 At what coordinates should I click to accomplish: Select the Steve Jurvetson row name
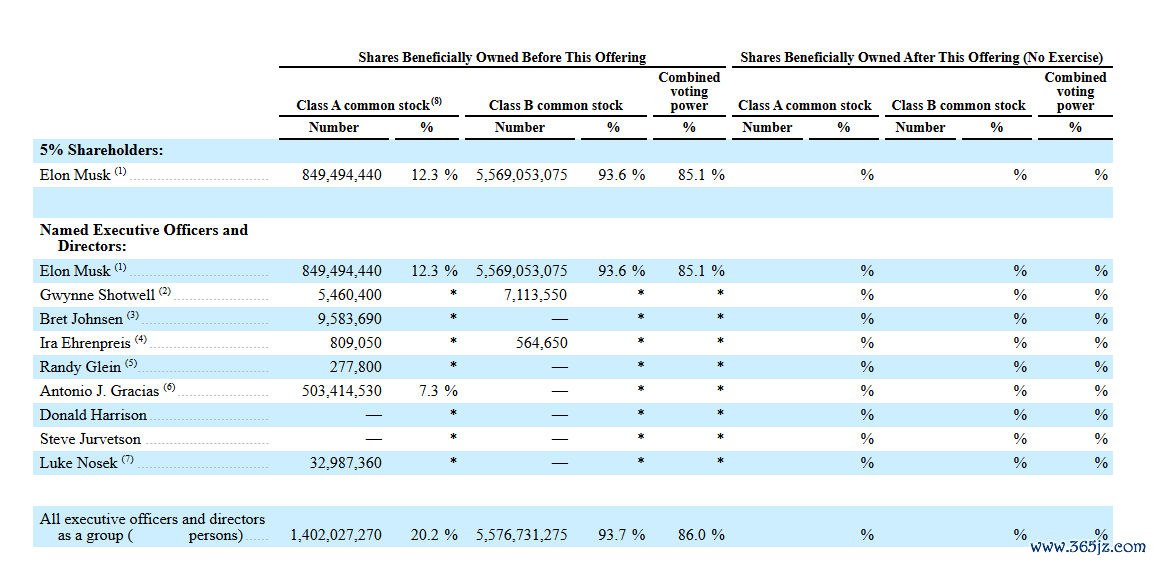pyautogui.click(x=90, y=439)
